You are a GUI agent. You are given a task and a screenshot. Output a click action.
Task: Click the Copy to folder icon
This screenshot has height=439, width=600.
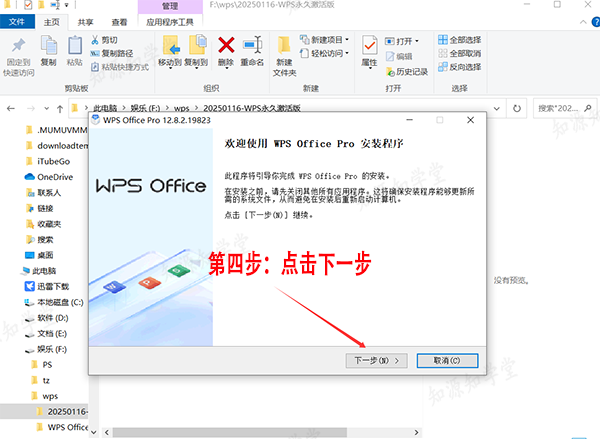coord(197,45)
